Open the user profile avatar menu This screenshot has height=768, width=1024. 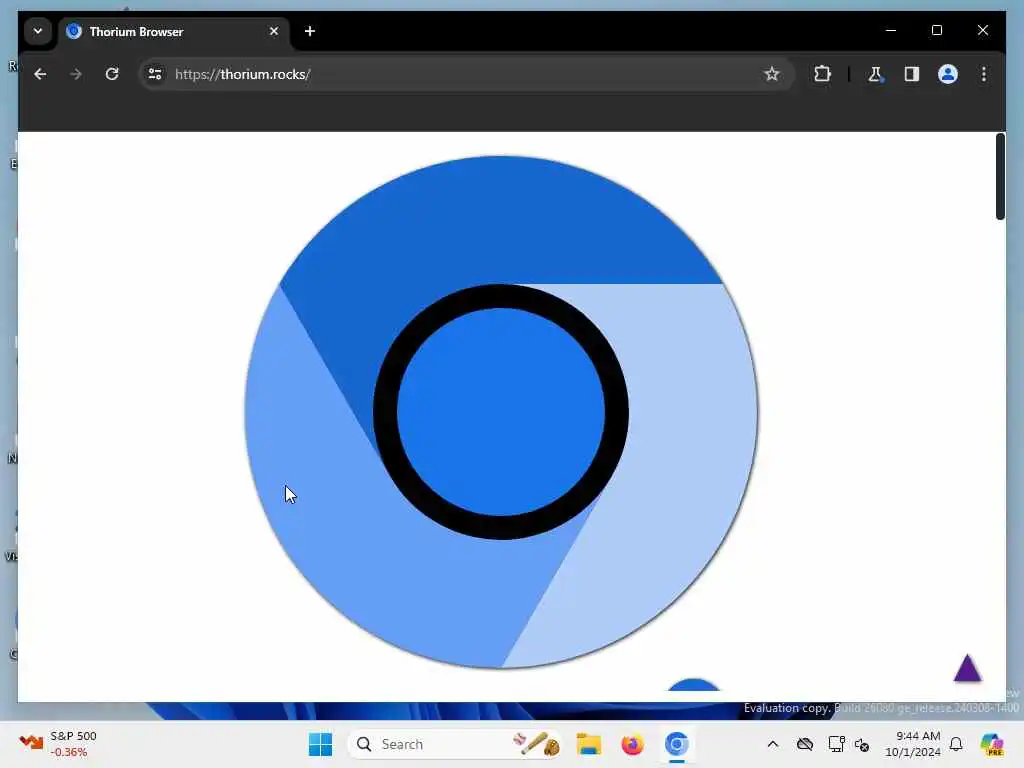click(x=948, y=74)
